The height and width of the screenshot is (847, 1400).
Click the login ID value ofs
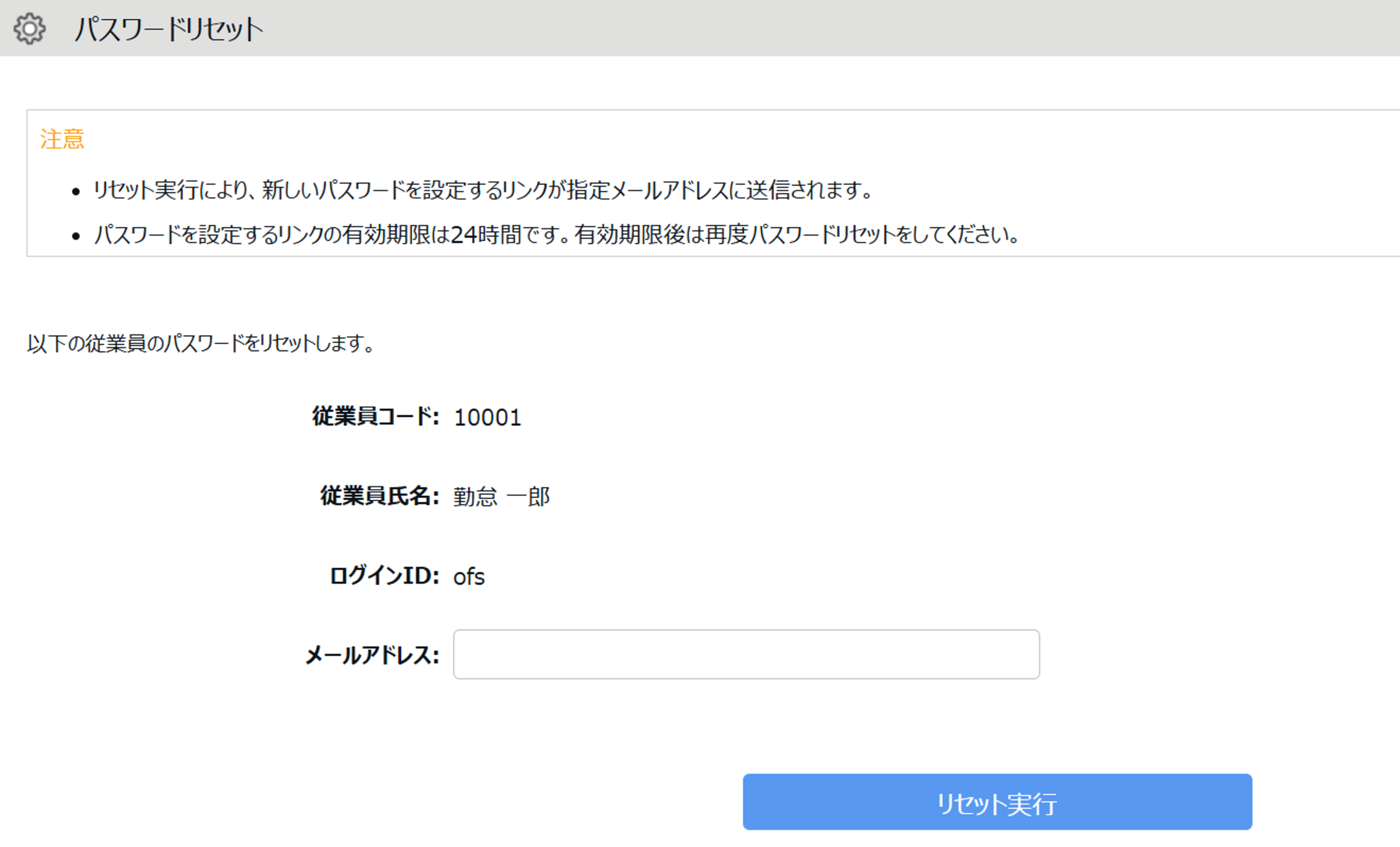pos(469,576)
